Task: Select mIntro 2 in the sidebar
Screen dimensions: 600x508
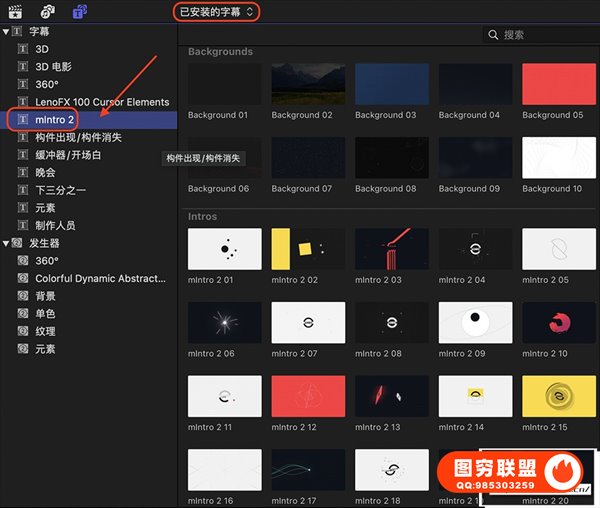Action: [x=57, y=120]
